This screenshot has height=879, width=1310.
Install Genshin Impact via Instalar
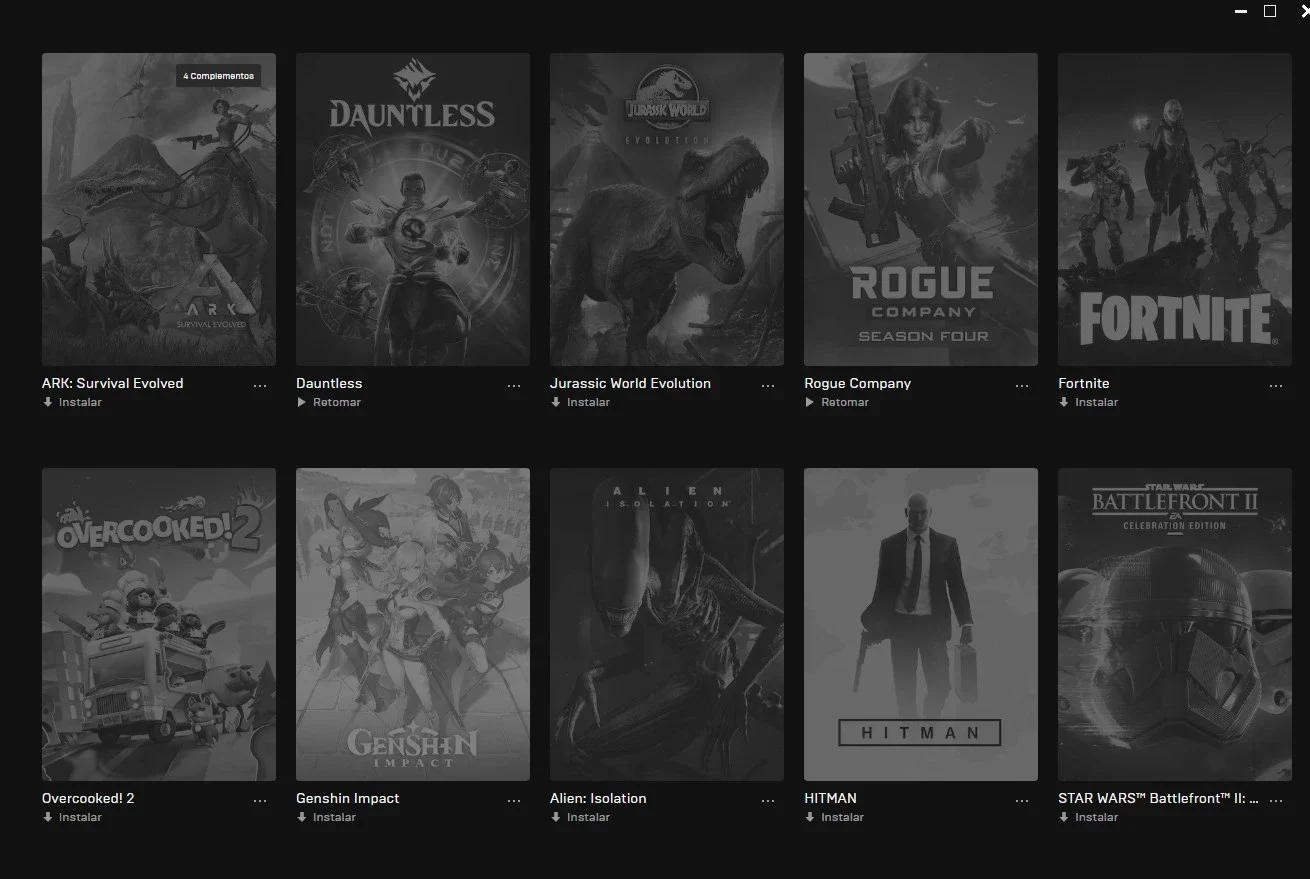click(x=326, y=817)
